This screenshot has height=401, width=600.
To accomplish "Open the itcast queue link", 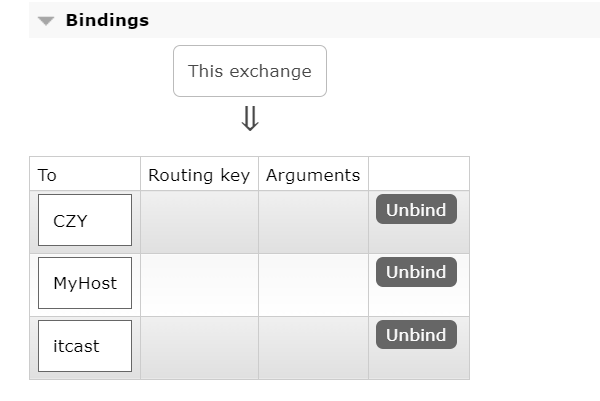I will (x=84, y=346).
